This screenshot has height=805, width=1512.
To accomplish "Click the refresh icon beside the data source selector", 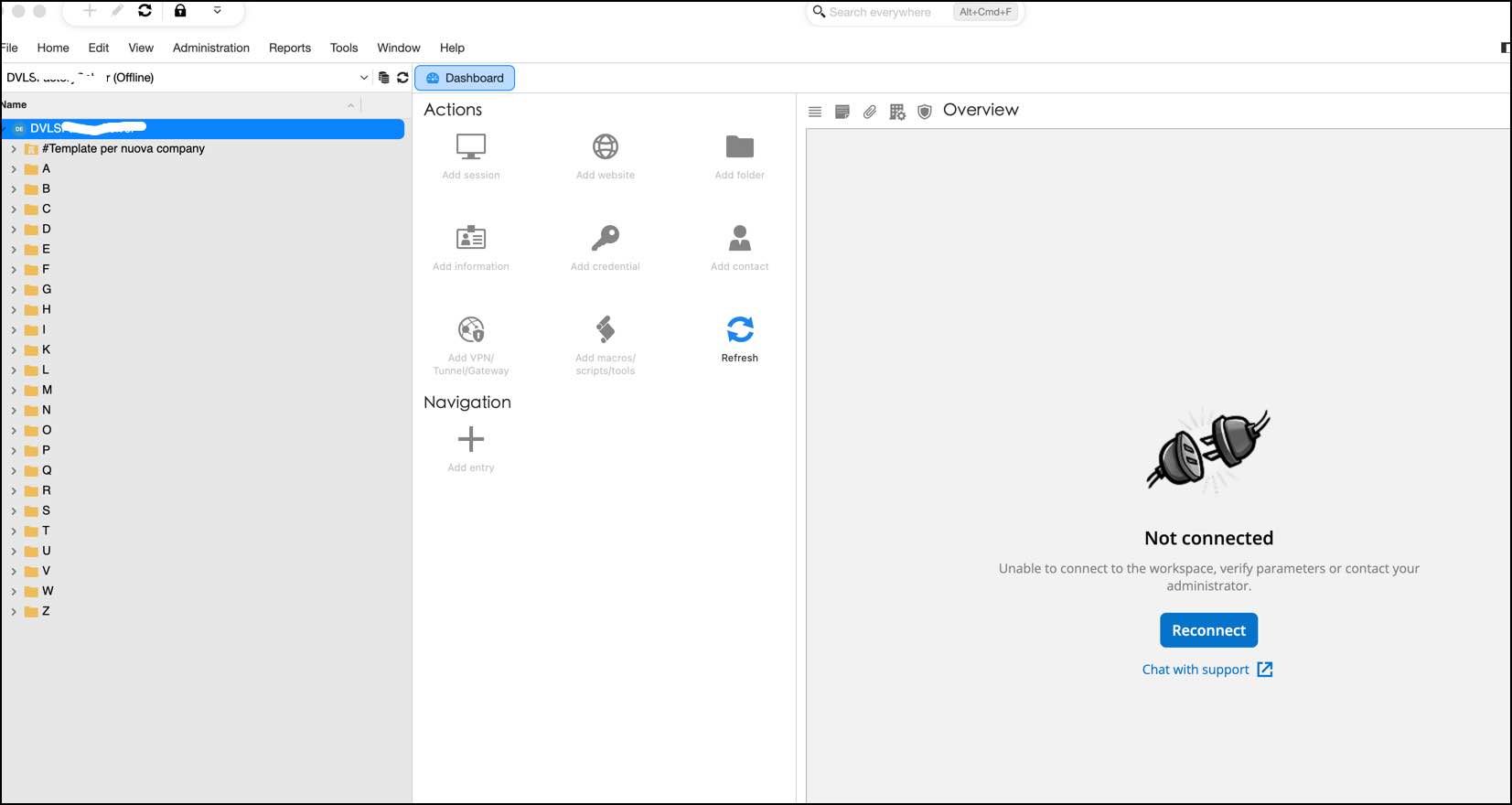I will 402,78.
